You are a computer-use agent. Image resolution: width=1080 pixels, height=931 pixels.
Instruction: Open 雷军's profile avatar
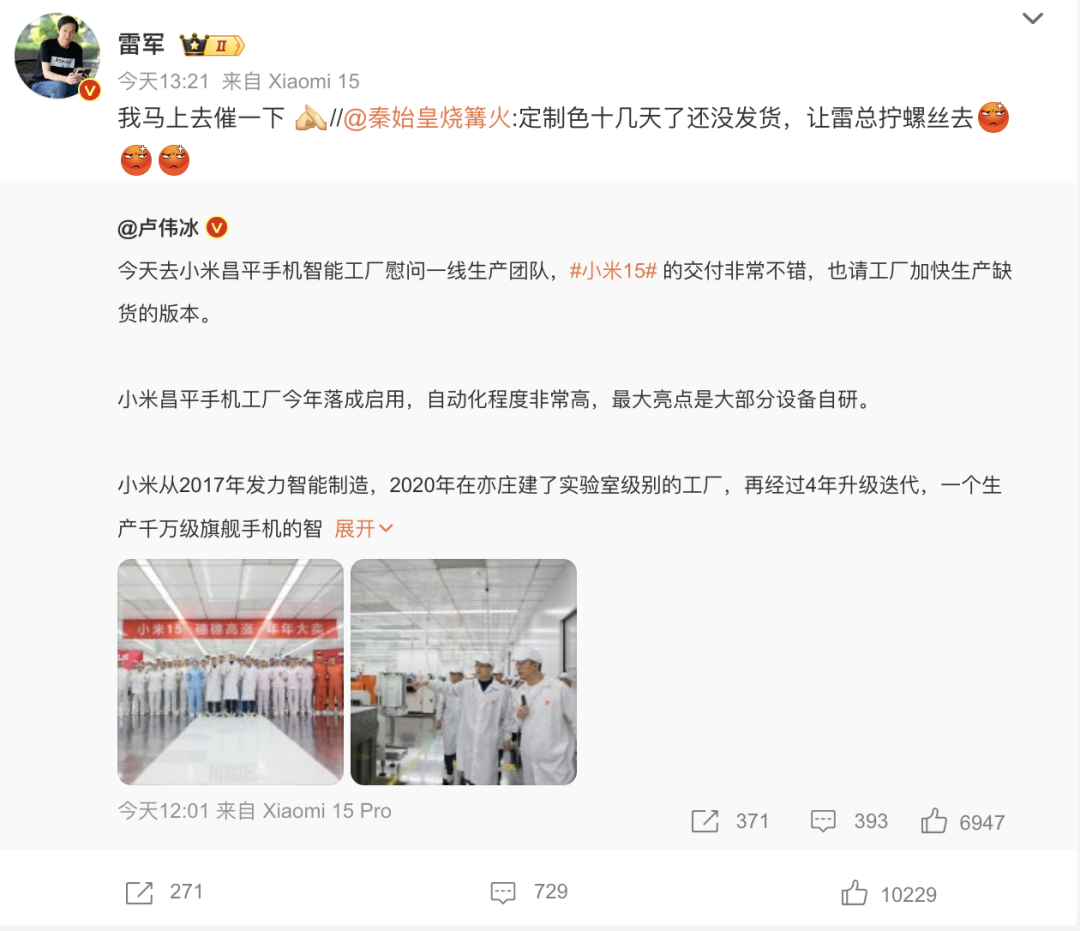point(57,56)
